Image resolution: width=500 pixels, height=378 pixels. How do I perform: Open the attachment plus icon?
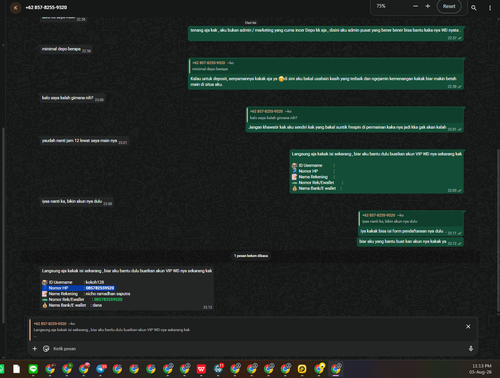(35, 349)
